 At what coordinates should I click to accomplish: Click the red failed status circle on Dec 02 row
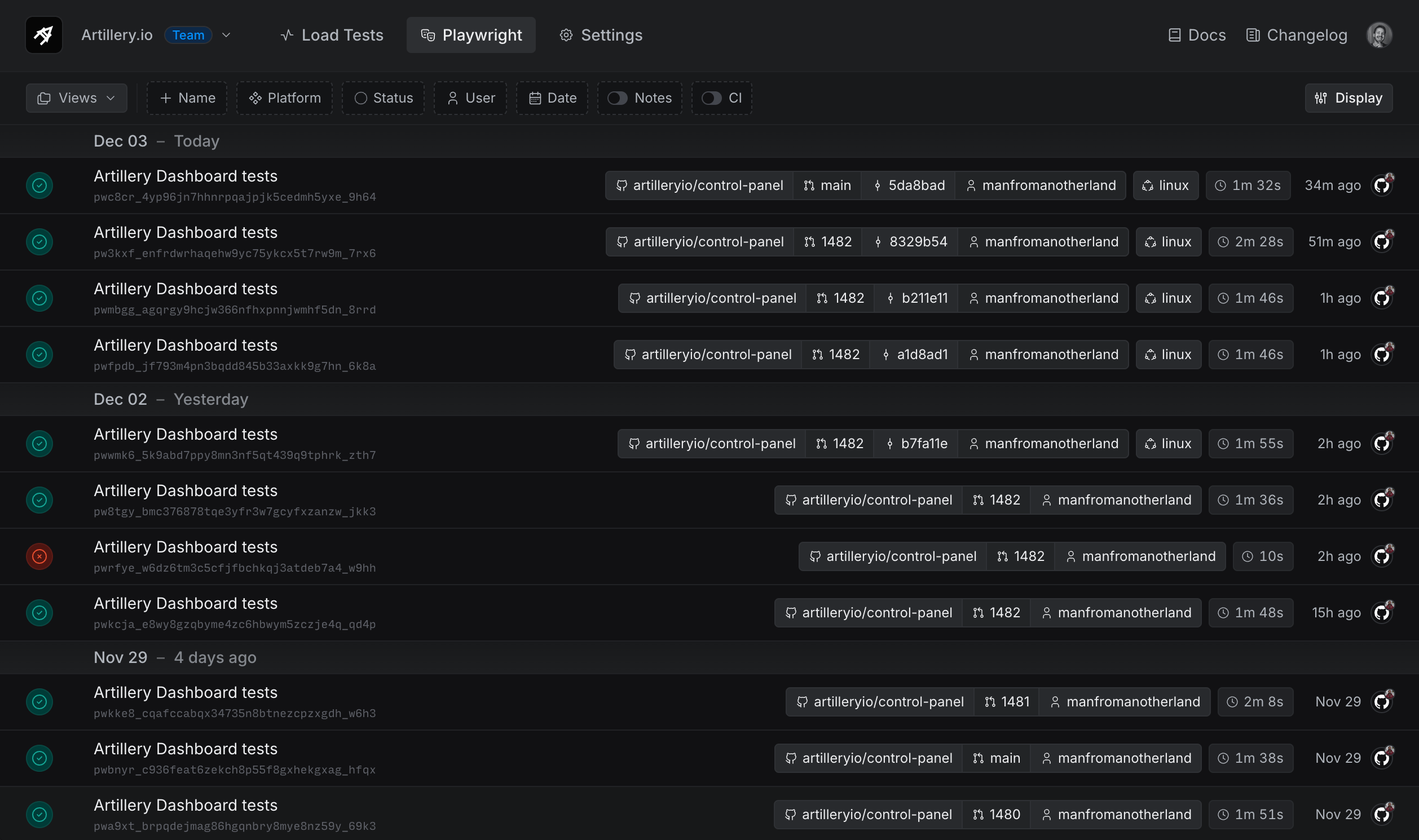[x=40, y=556]
